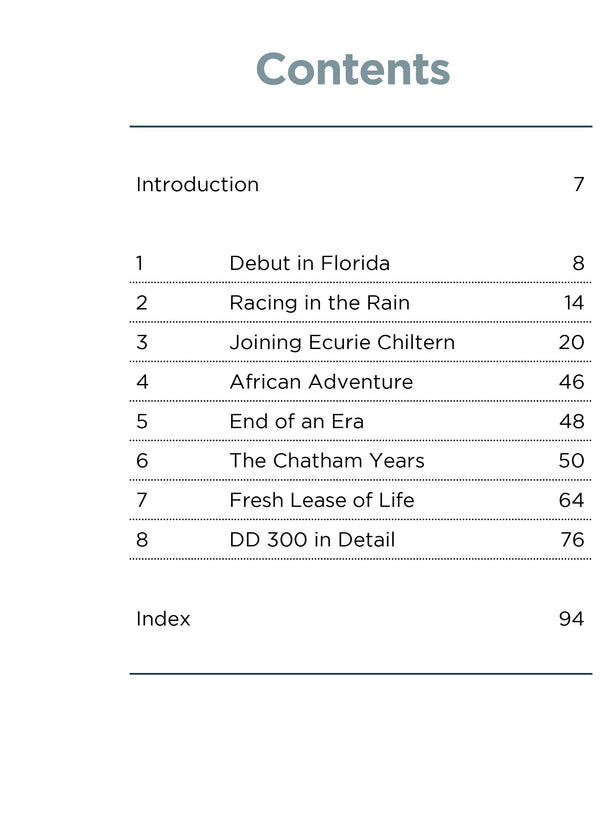Jump to page 94
The width and height of the screenshot is (600, 817).
click(571, 618)
